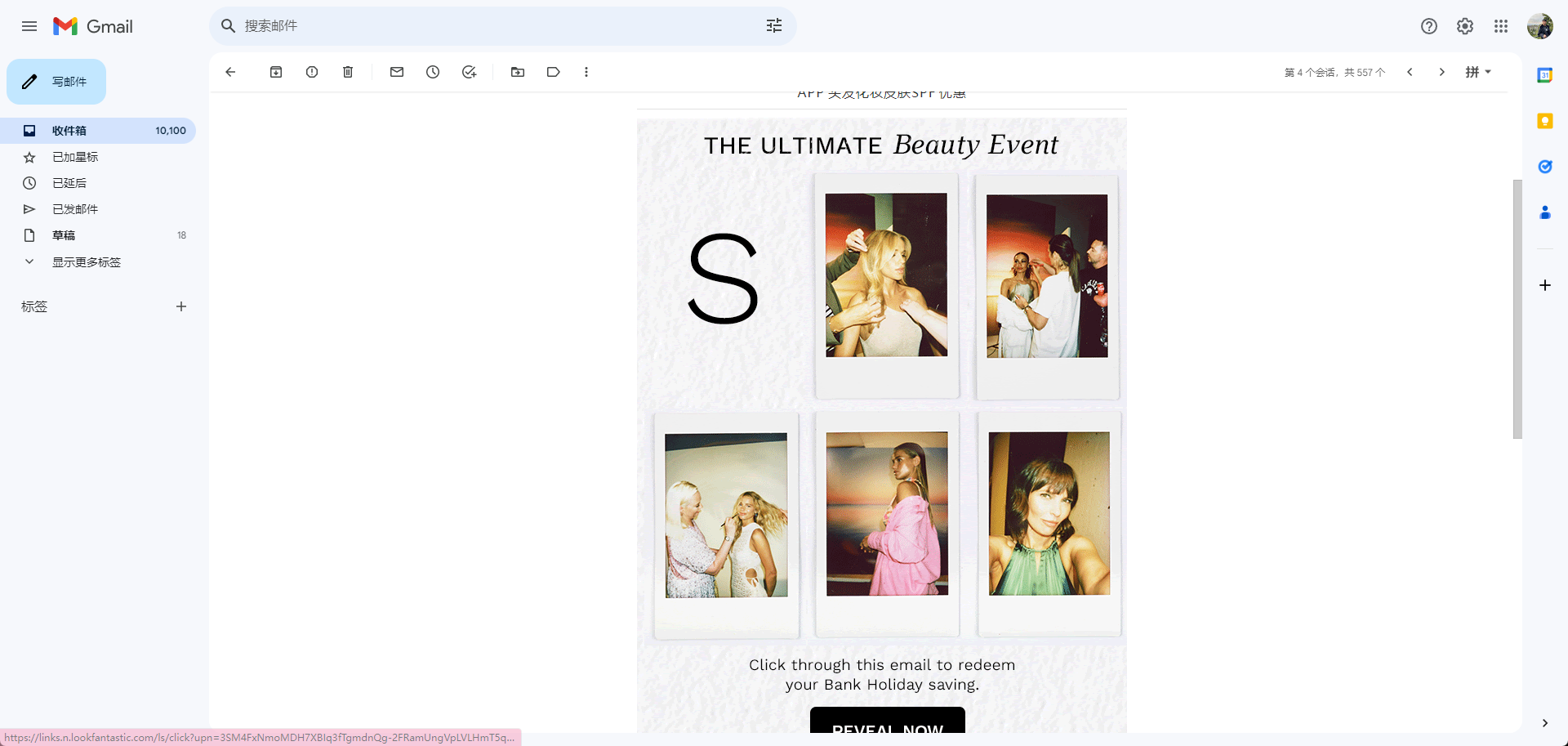Click polaroid of two women applying makeup
This screenshot has height=746, width=1568.
pyautogui.click(x=726, y=525)
